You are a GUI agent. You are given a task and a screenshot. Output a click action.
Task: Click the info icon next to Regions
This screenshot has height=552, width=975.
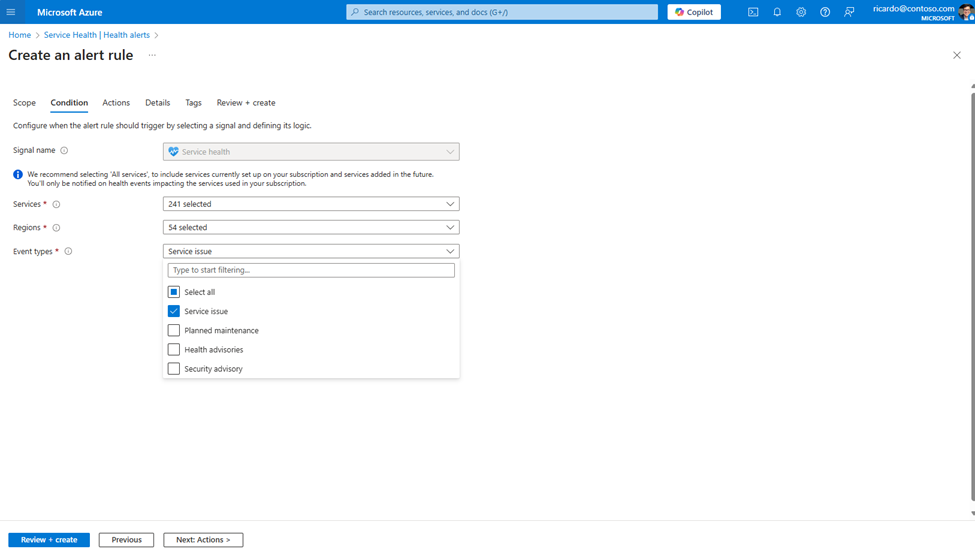click(x=56, y=228)
